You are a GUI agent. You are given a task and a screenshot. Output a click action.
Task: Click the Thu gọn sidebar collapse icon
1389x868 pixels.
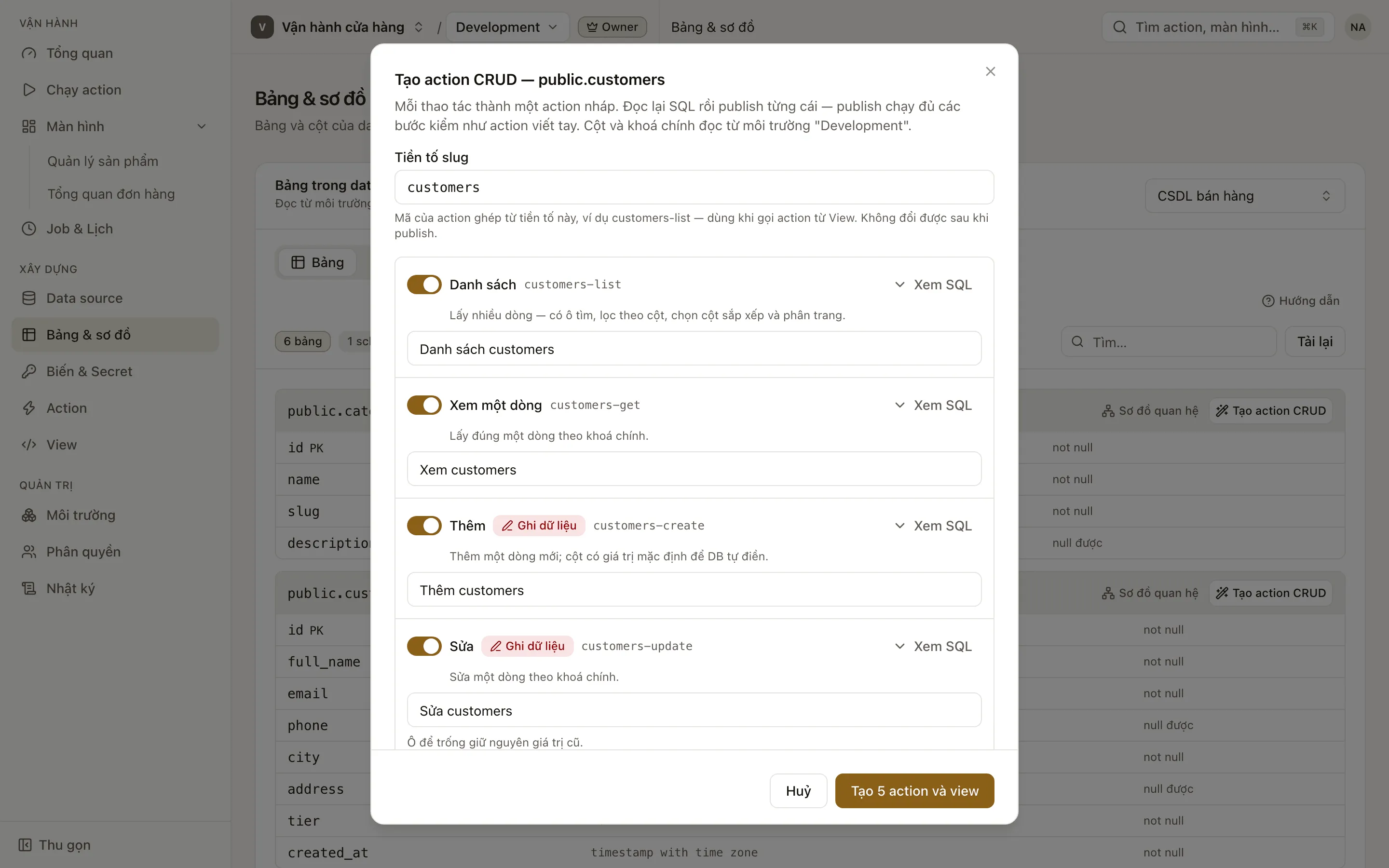click(x=25, y=844)
